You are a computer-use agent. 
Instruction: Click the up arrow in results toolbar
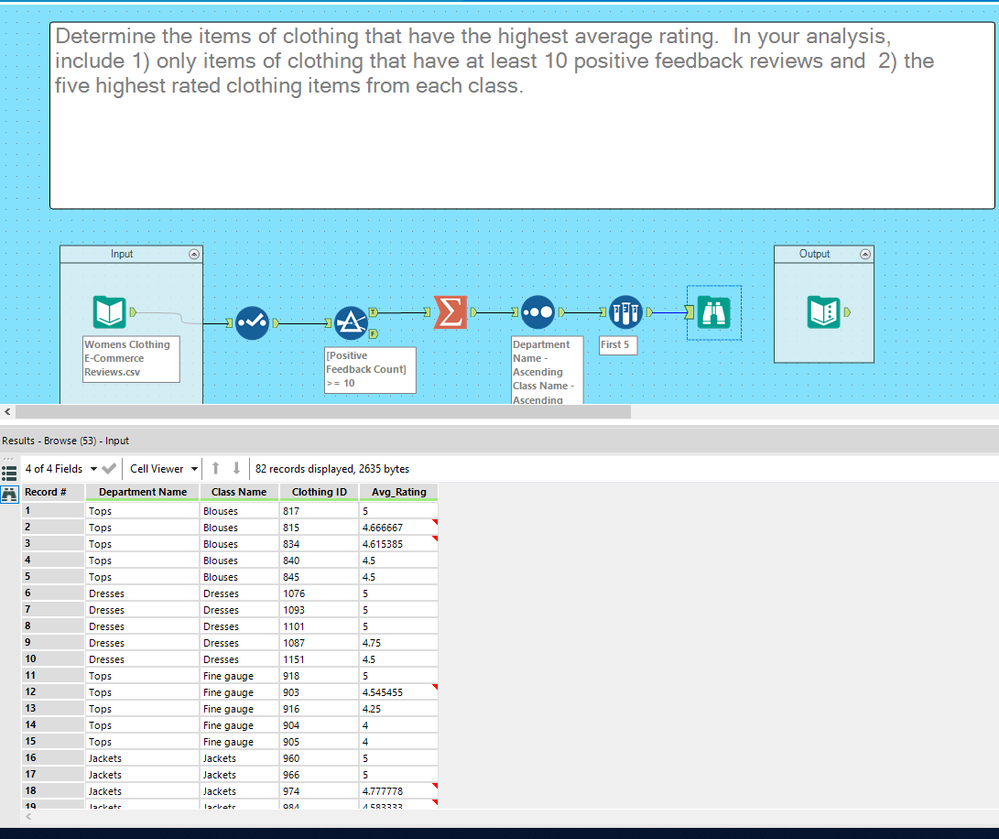click(215, 468)
